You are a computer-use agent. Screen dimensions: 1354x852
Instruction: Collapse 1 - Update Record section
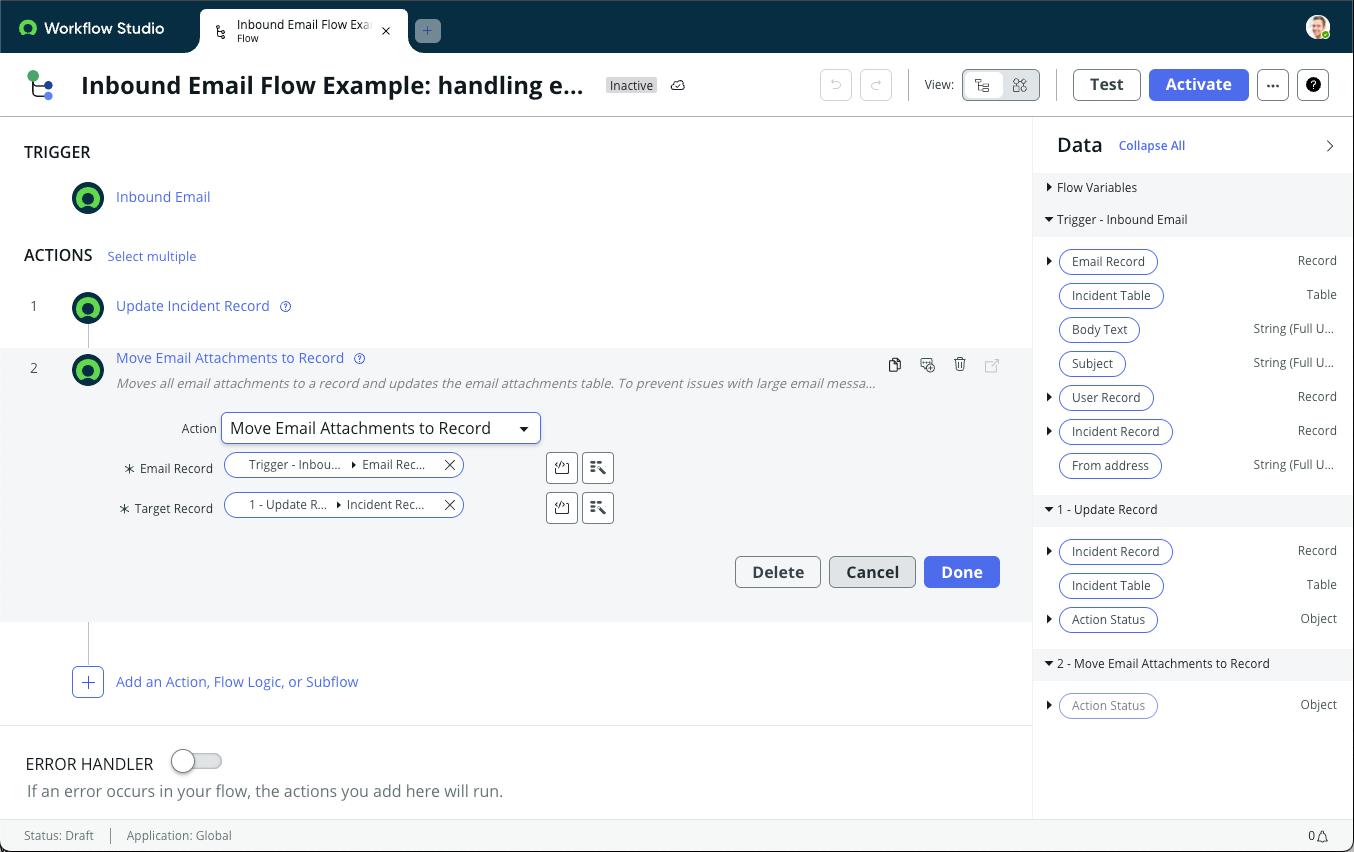(1049, 510)
